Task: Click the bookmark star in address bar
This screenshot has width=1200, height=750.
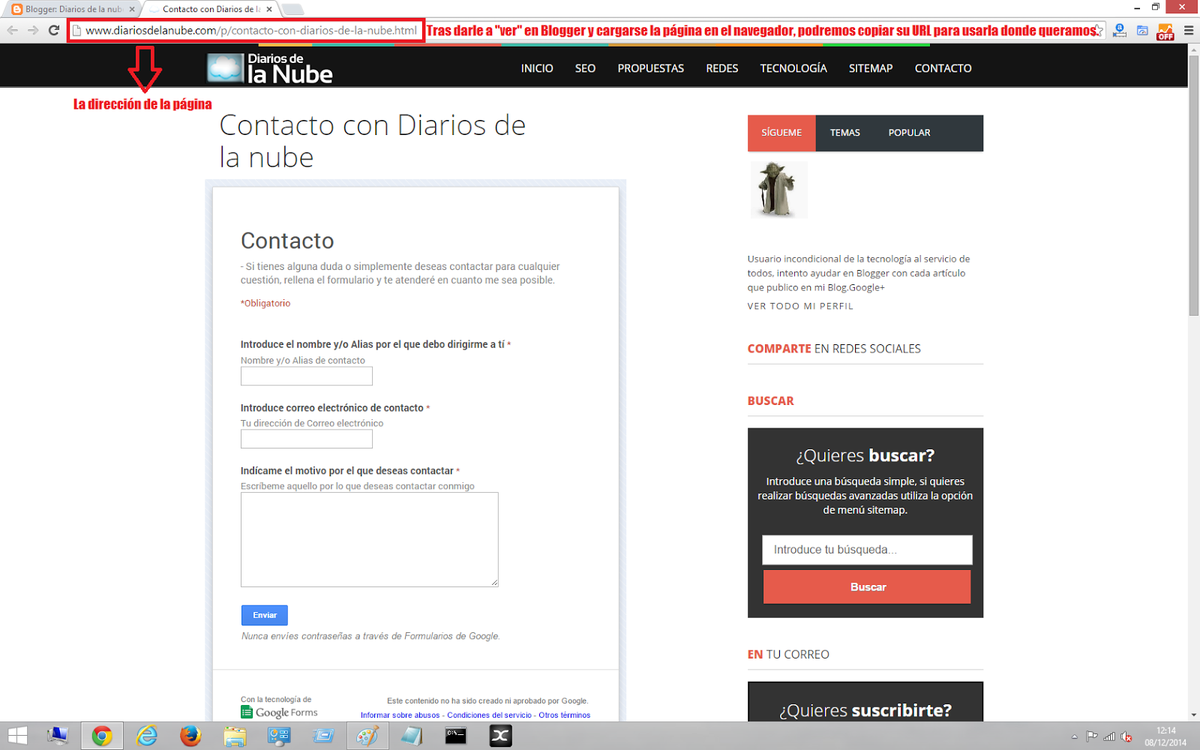Action: coord(1099,30)
